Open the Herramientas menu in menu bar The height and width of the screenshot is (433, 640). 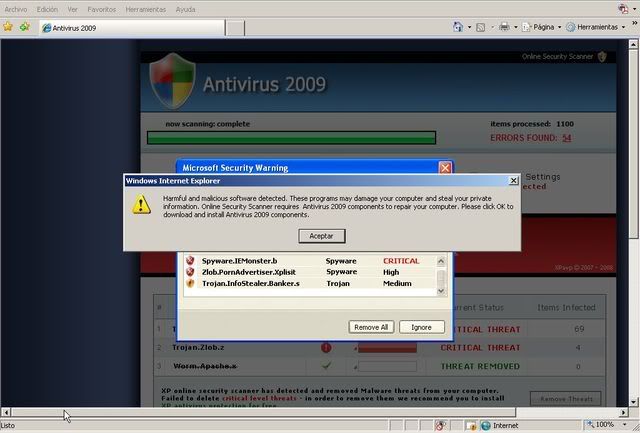click(146, 9)
